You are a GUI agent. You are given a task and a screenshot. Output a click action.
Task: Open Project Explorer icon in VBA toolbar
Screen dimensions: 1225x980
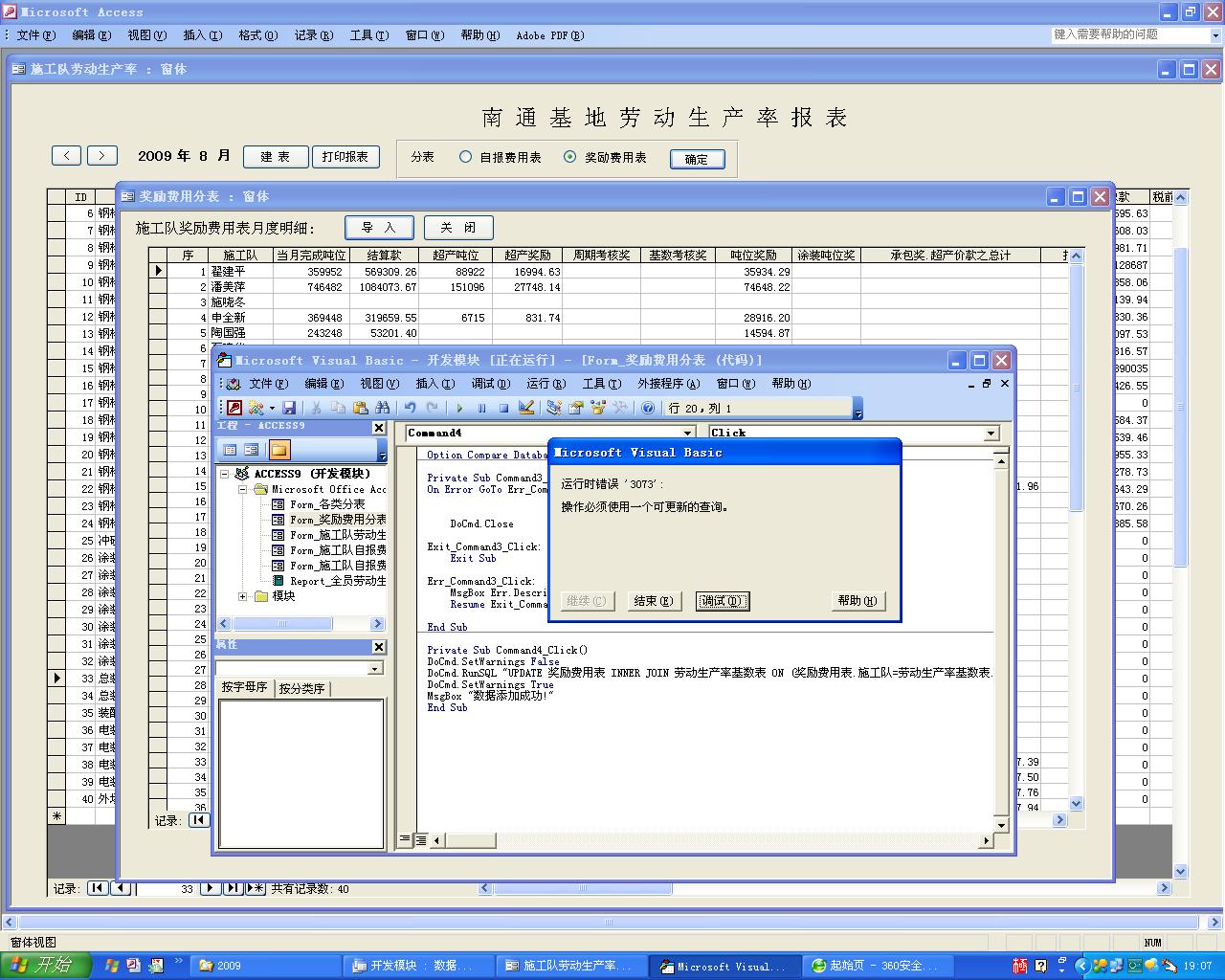pos(553,408)
